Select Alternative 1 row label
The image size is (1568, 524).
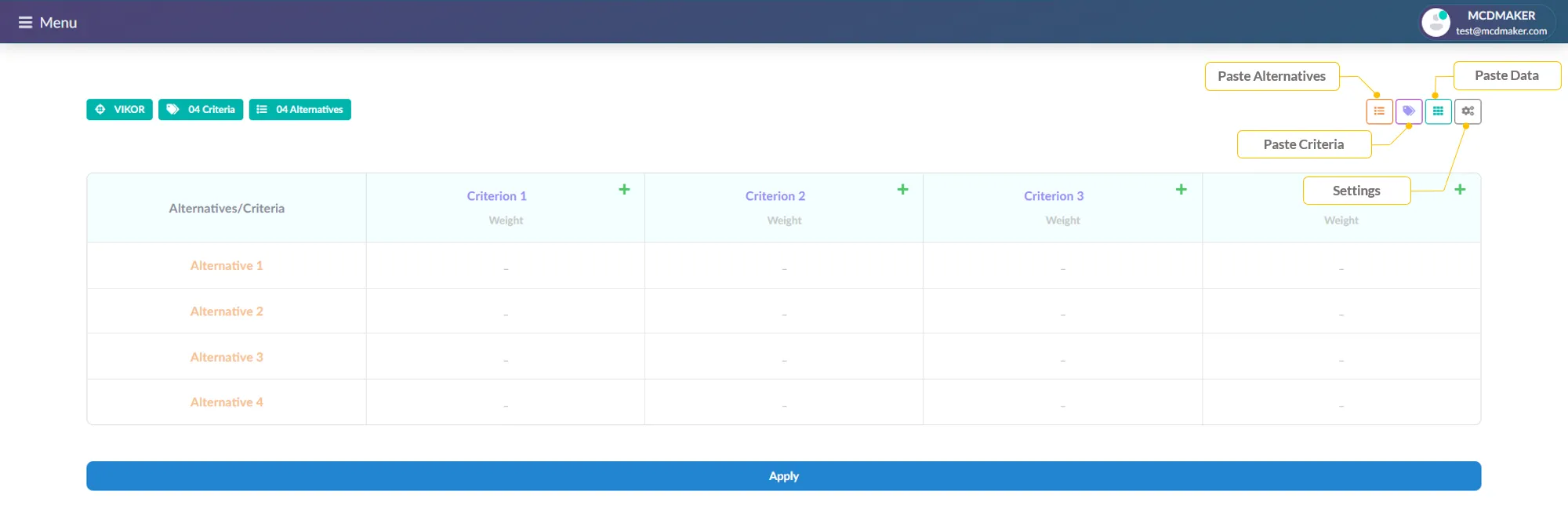click(x=227, y=266)
